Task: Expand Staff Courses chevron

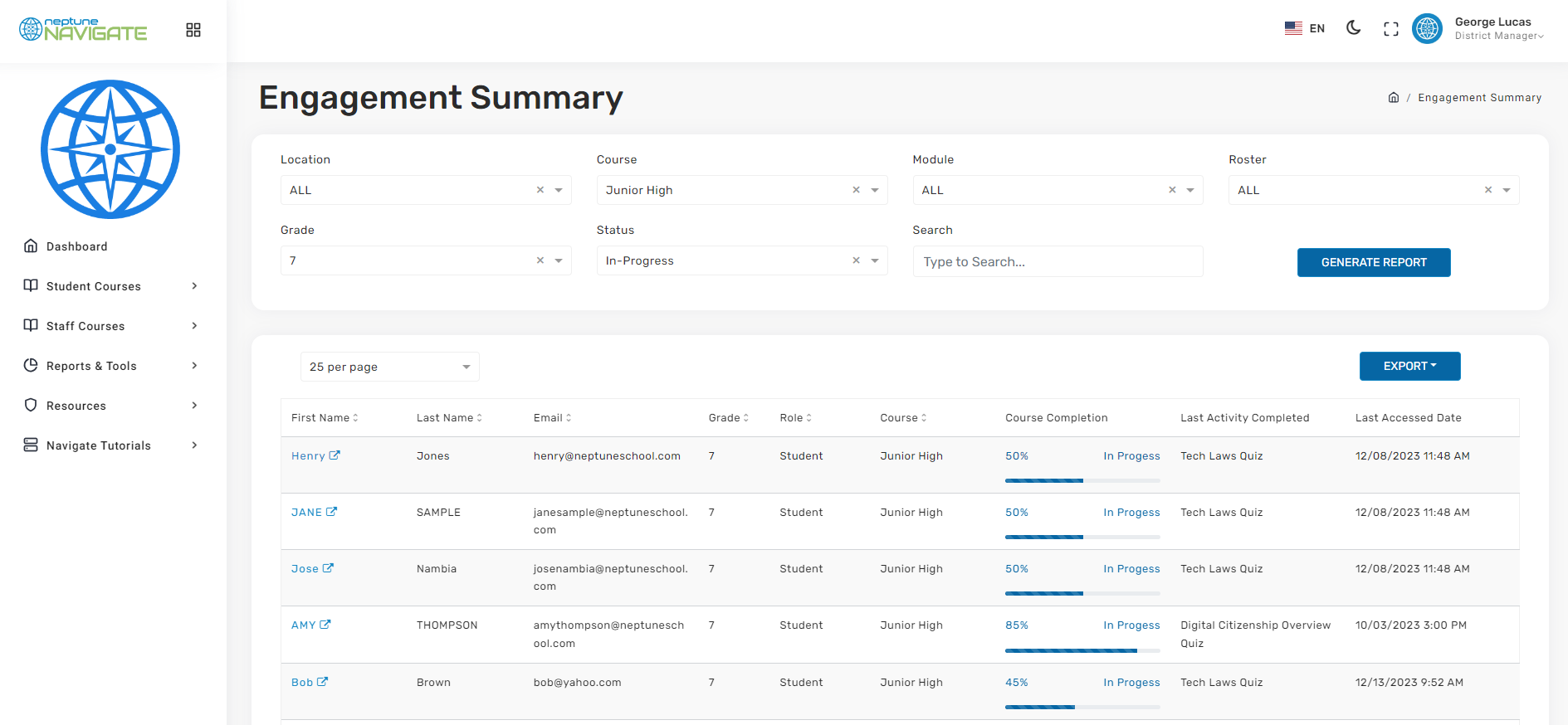Action: point(194,326)
